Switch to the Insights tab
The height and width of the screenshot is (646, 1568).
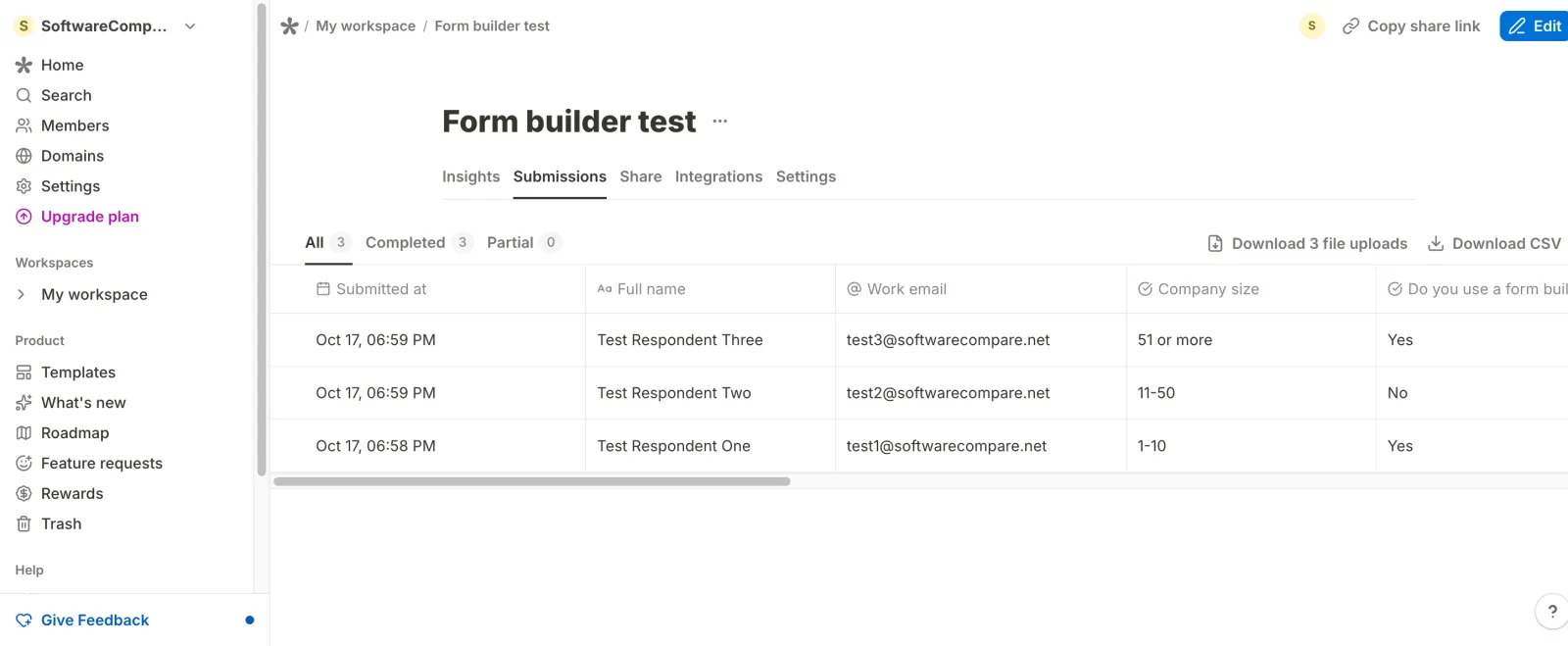pyautogui.click(x=470, y=176)
